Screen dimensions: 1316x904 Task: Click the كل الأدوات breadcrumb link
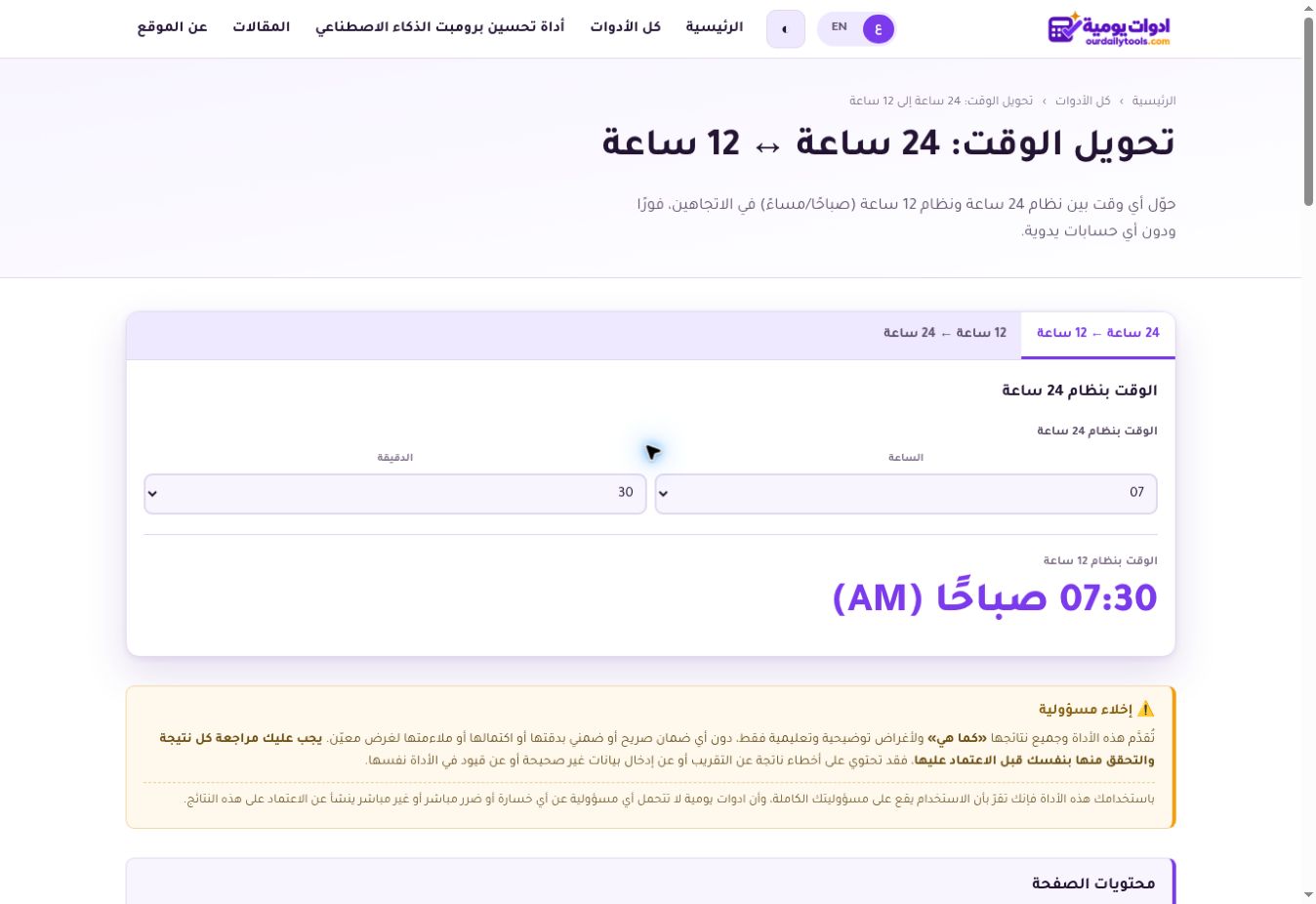[x=1083, y=101]
